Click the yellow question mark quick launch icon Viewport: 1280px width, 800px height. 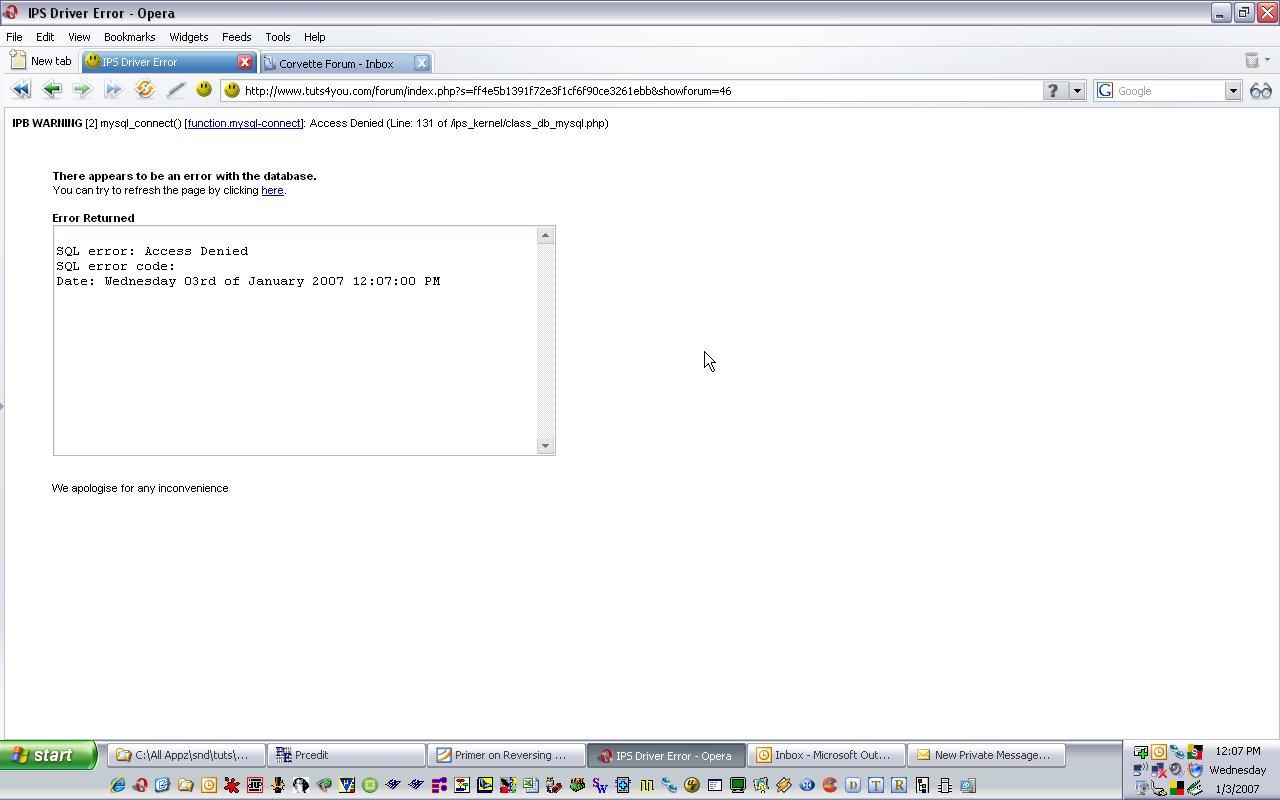click(692, 786)
